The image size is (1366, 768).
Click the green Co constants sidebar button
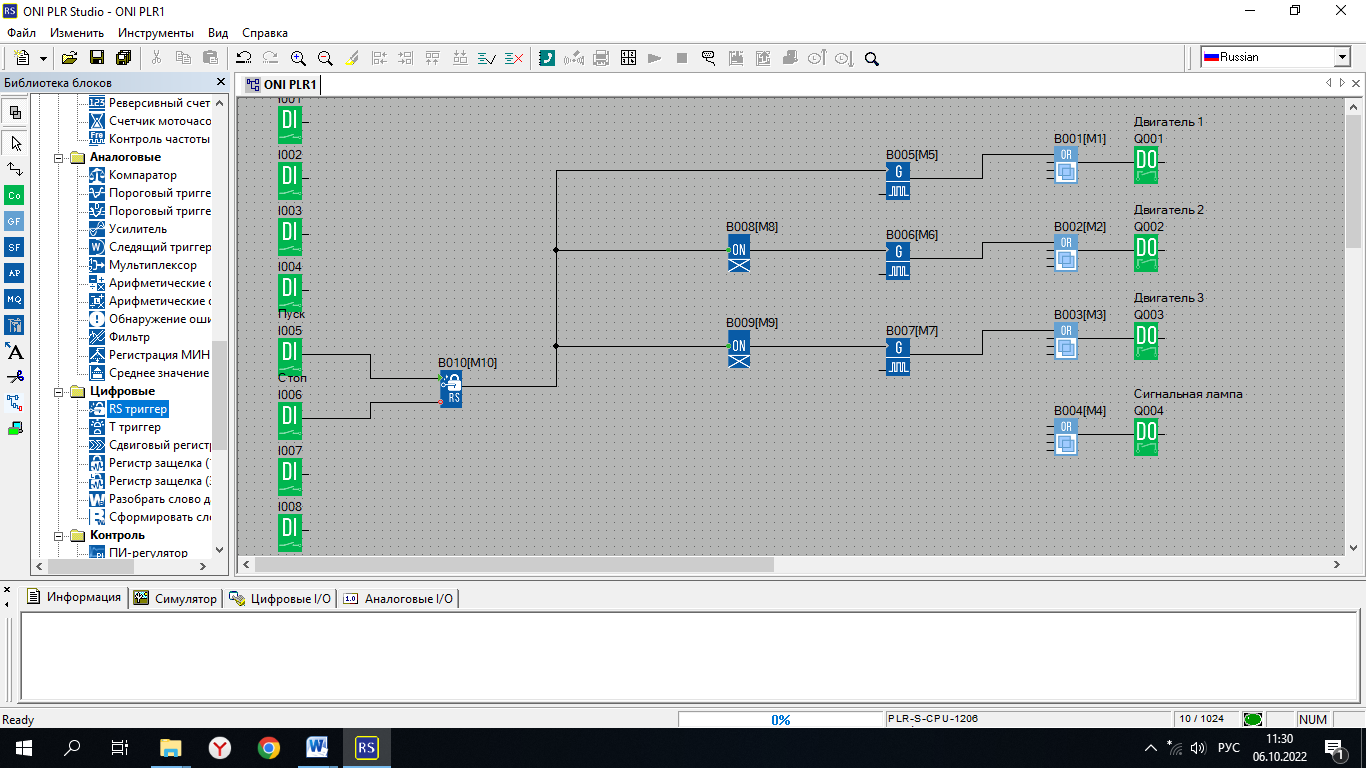15,195
